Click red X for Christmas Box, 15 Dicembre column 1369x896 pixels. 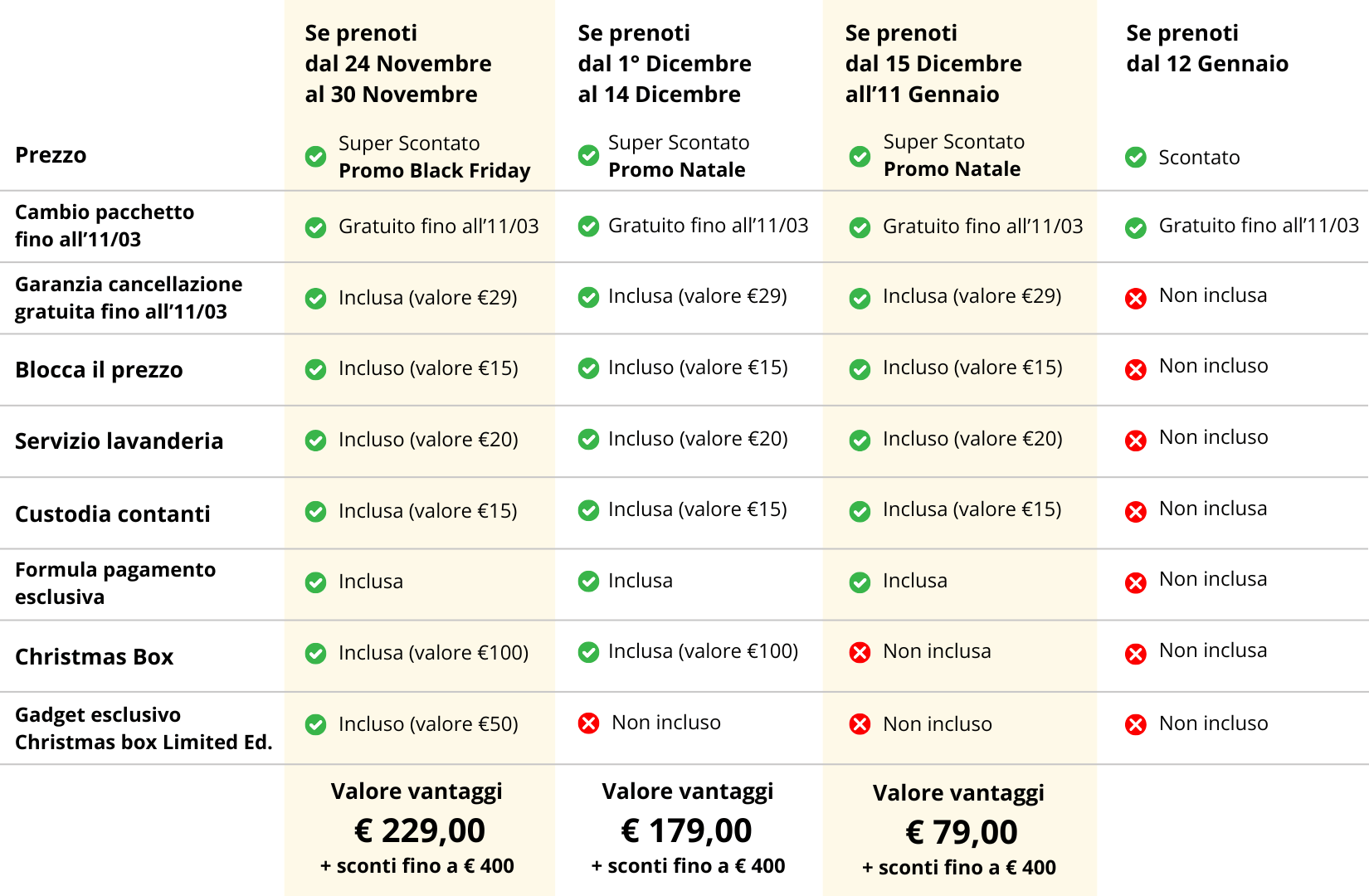(x=860, y=653)
